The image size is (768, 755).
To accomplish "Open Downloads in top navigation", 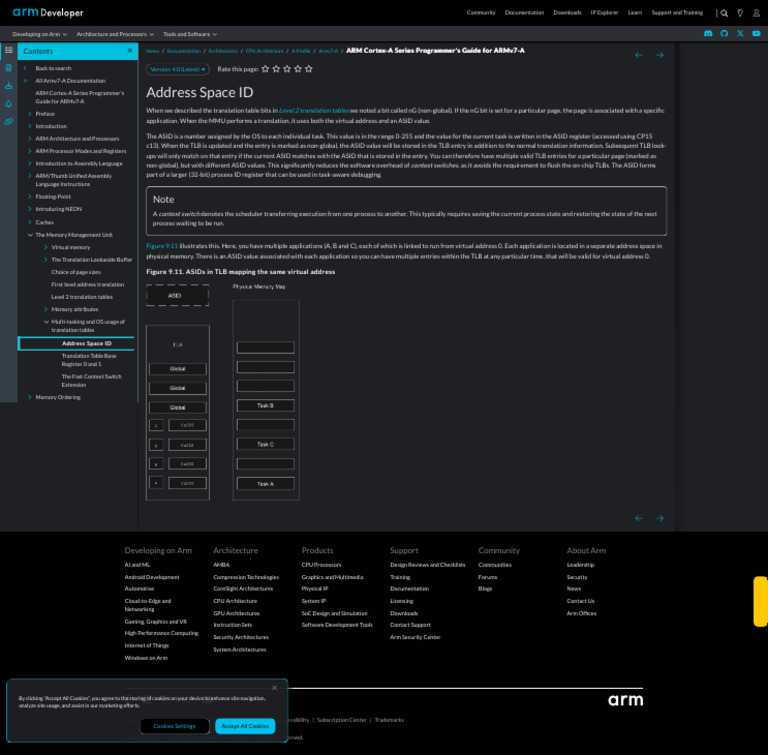I will tap(567, 13).
